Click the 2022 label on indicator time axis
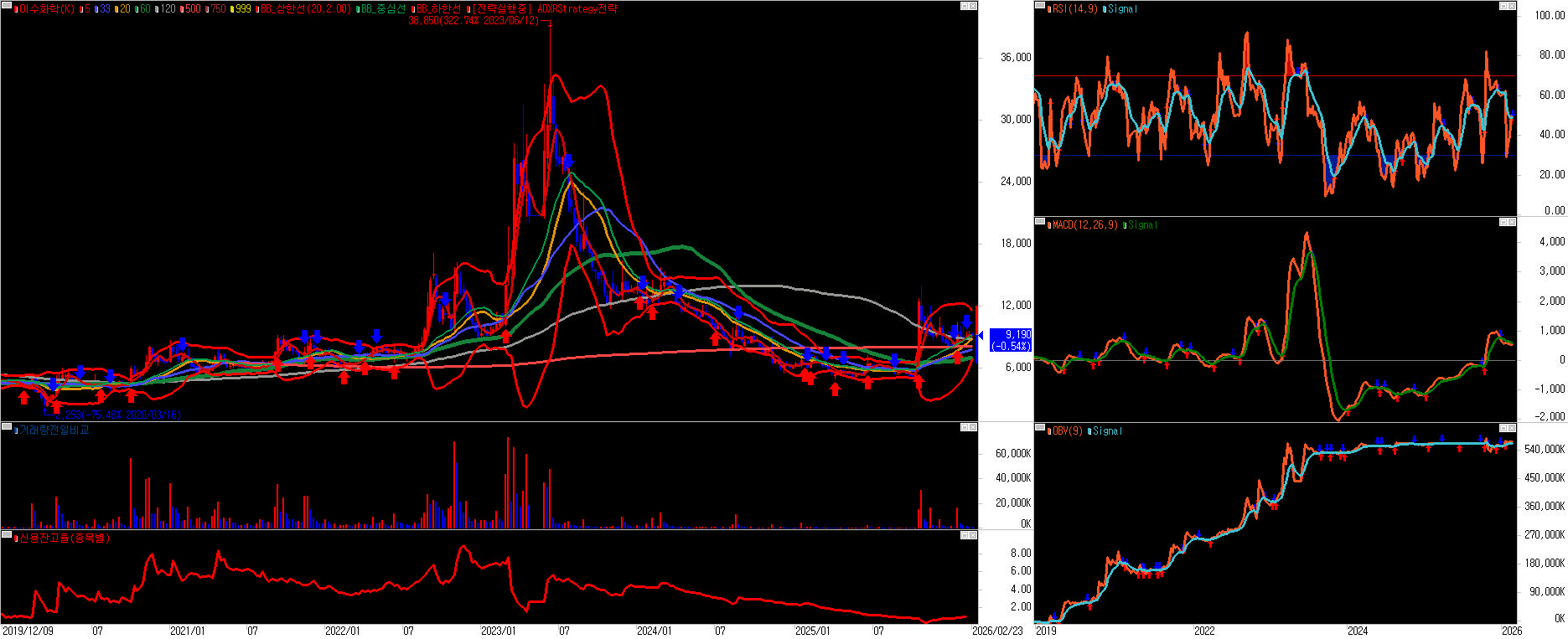The image size is (1568, 639). (x=1204, y=631)
